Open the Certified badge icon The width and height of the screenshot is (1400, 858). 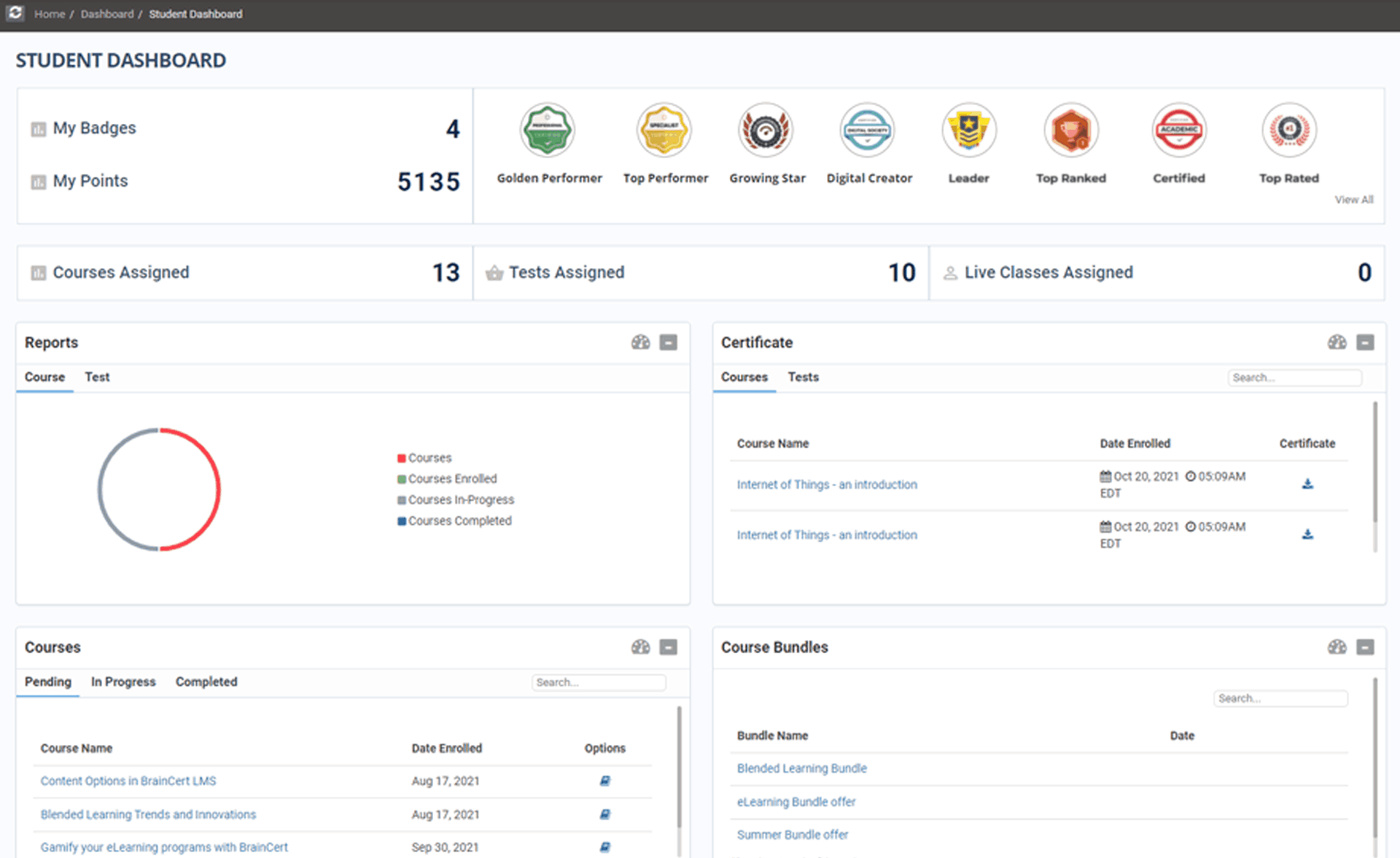click(x=1179, y=130)
